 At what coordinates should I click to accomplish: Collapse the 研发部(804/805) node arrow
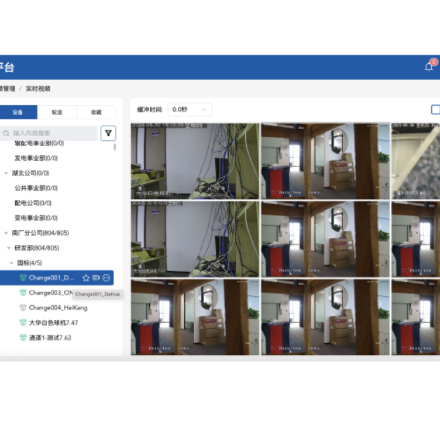(9, 248)
